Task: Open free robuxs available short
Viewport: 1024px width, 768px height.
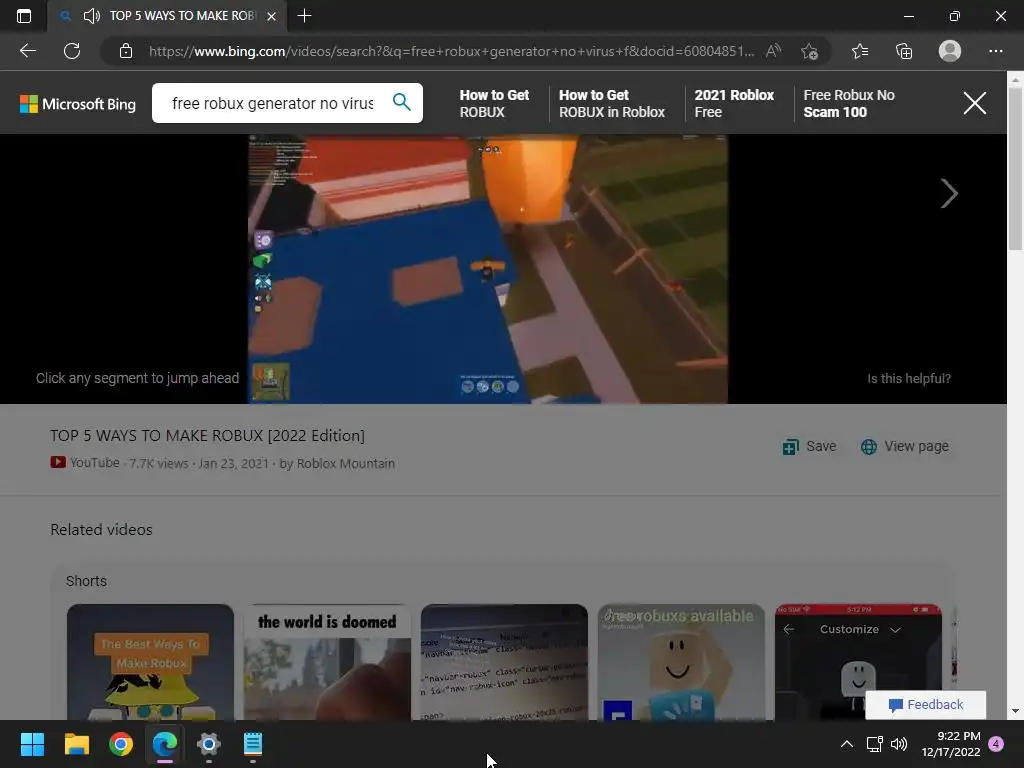Action: point(681,662)
